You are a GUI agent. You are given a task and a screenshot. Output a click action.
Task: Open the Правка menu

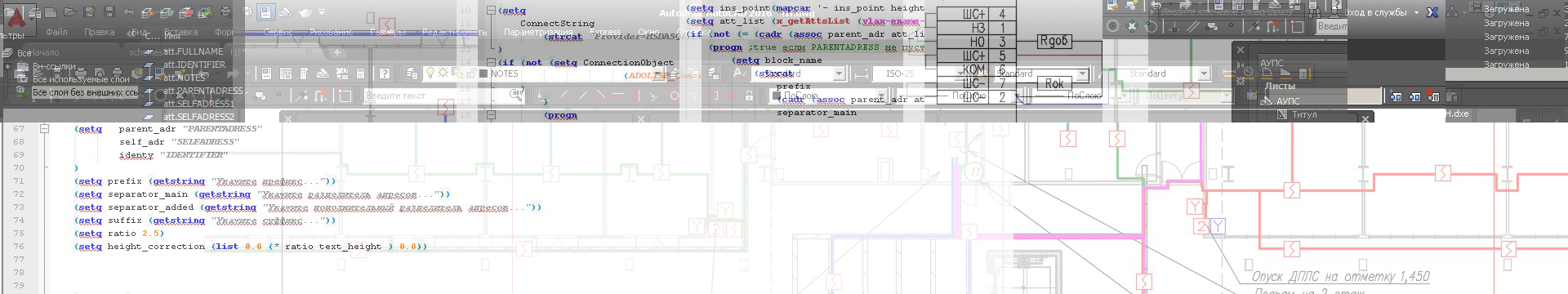click(99, 32)
